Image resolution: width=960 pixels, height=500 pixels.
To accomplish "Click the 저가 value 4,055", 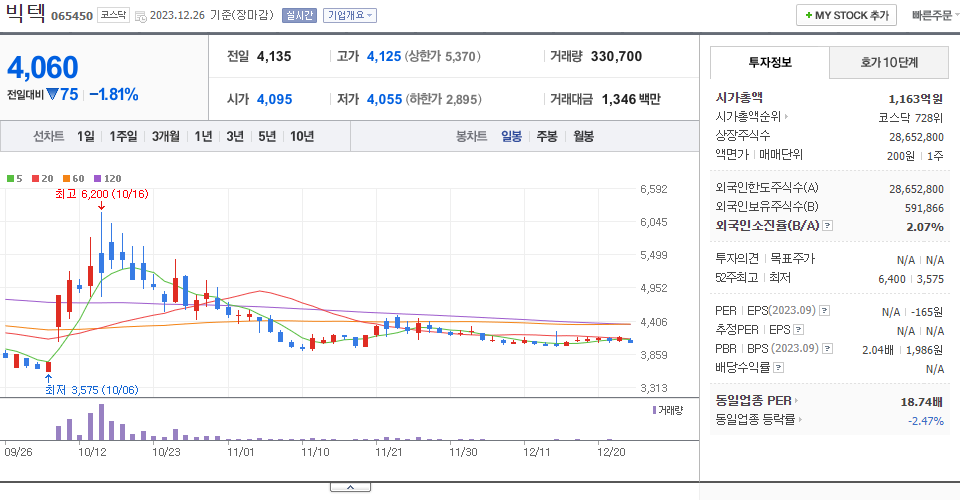I will click(384, 99).
